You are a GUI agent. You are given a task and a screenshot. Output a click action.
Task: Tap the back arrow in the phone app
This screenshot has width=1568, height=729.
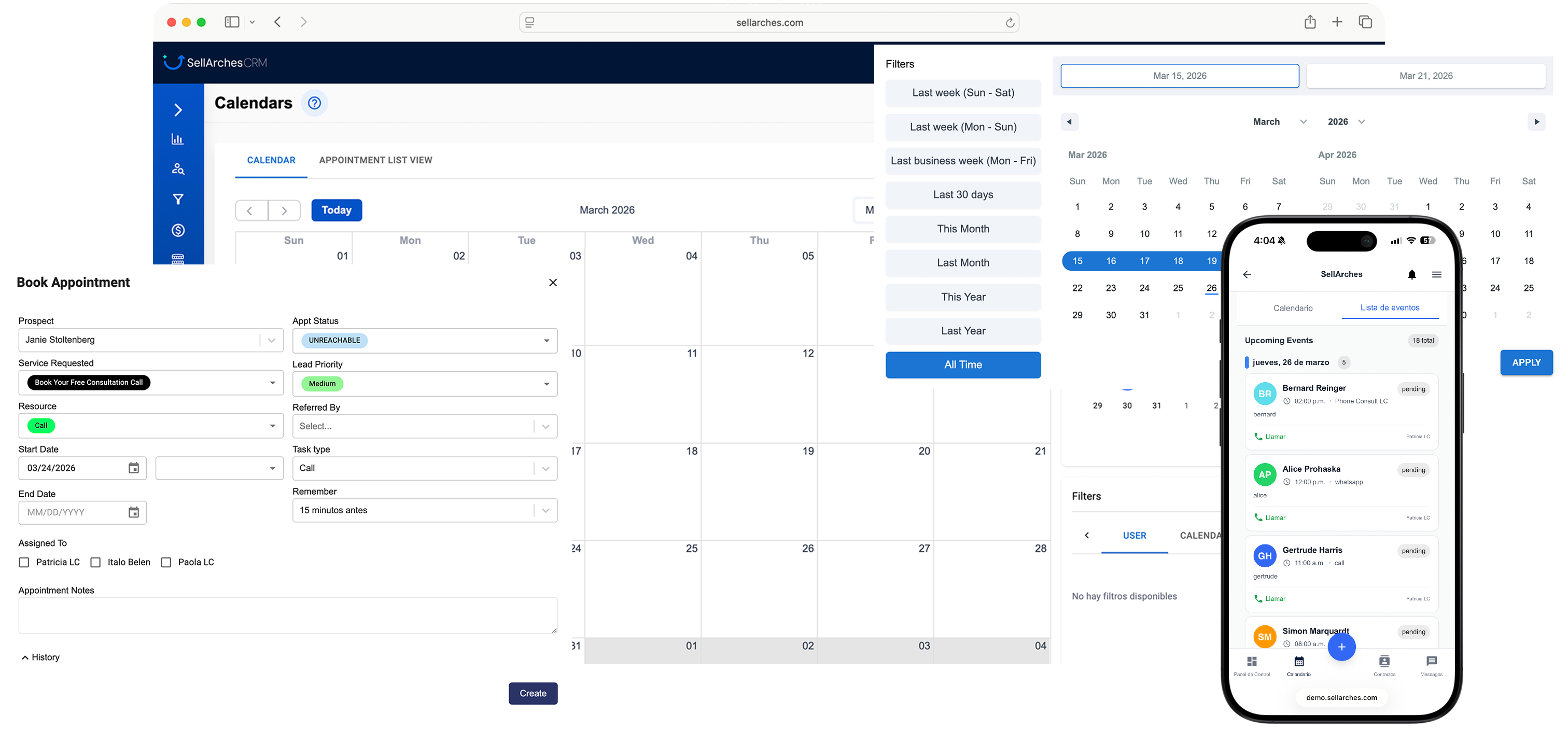[x=1247, y=274]
